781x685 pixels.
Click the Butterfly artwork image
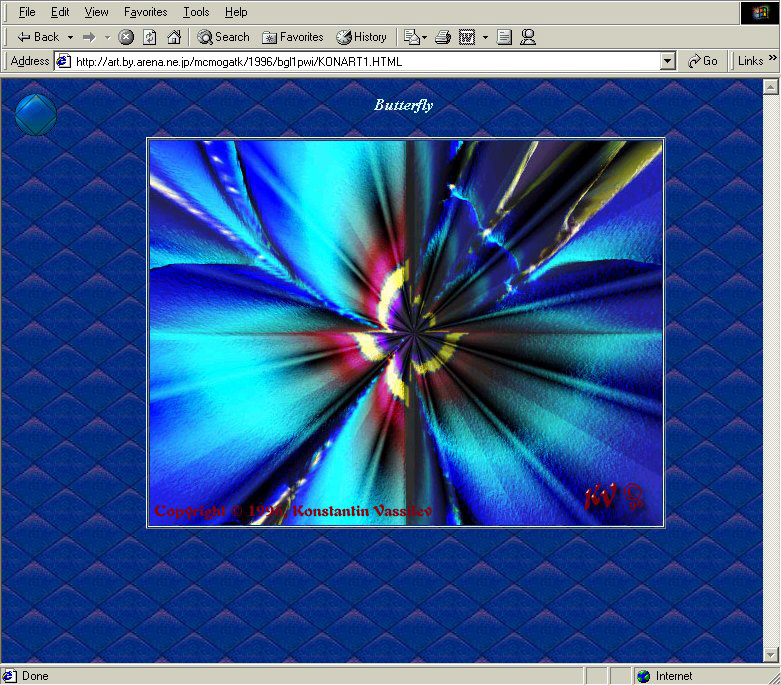point(406,332)
